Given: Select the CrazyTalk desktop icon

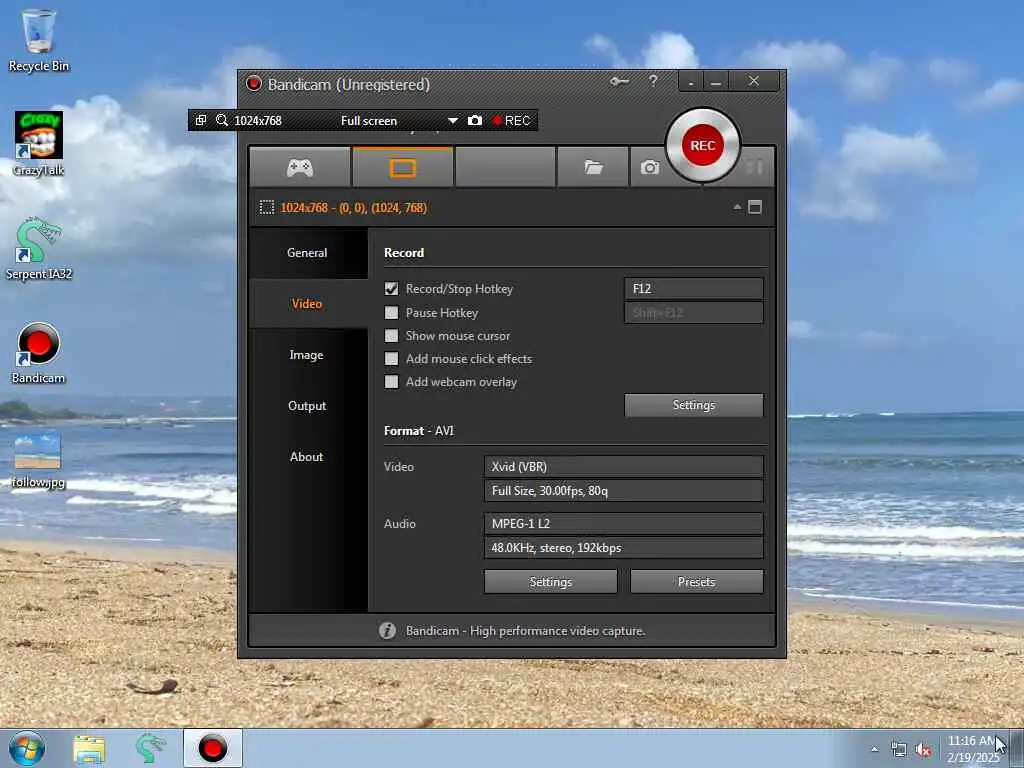Looking at the screenshot, I should (x=39, y=144).
